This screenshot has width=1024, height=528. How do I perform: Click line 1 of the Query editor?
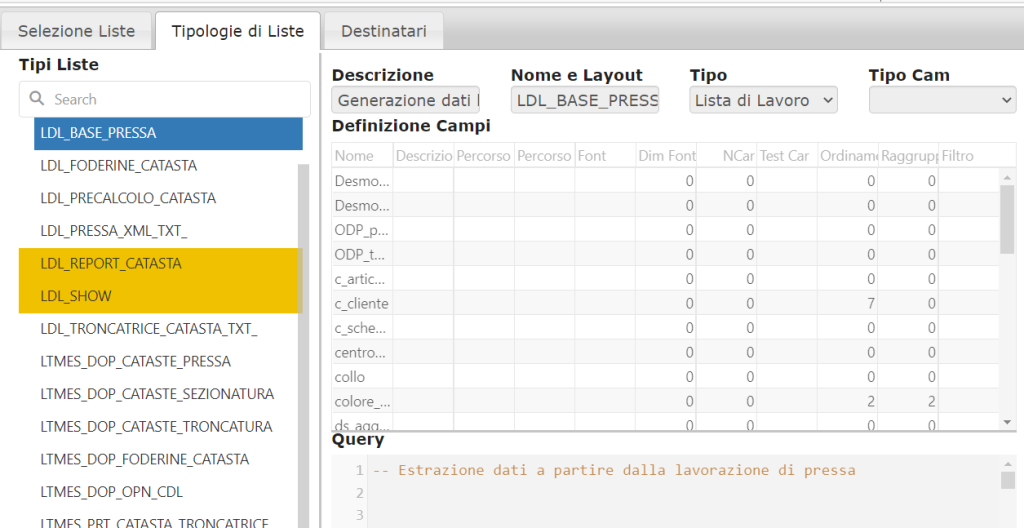[x=614, y=470]
